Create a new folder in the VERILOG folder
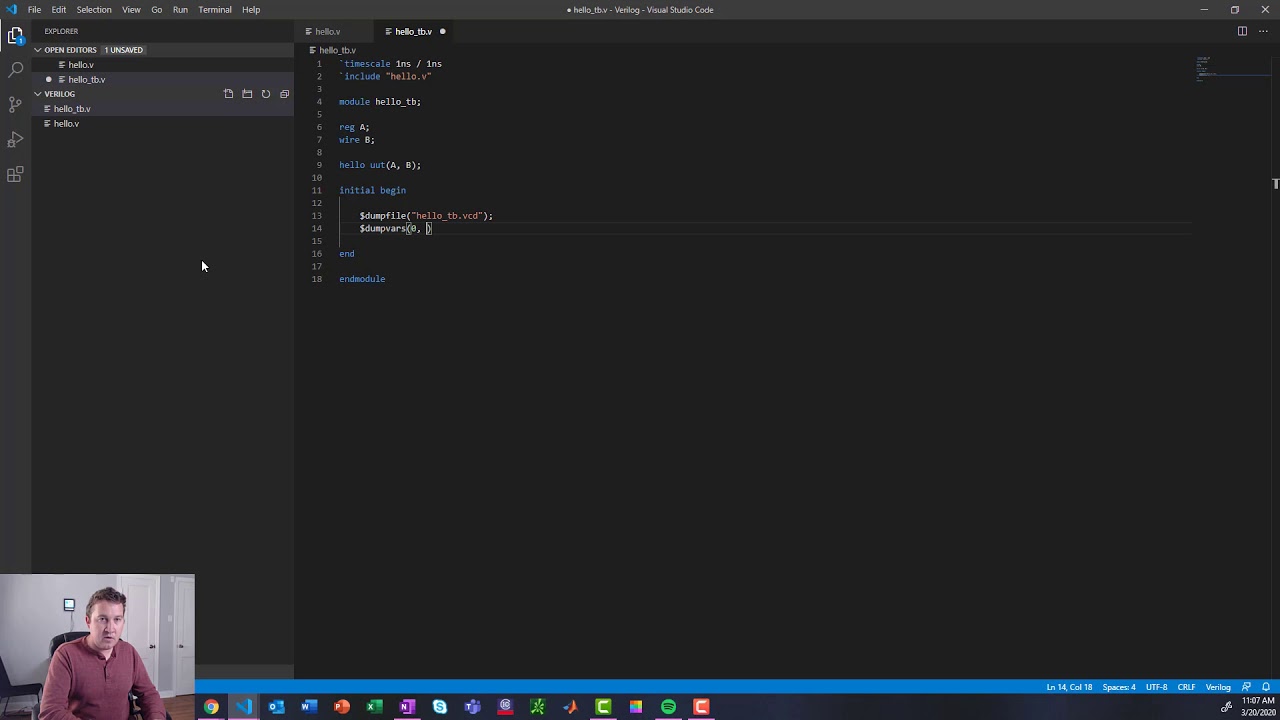Image resolution: width=1280 pixels, height=720 pixels. pos(247,94)
